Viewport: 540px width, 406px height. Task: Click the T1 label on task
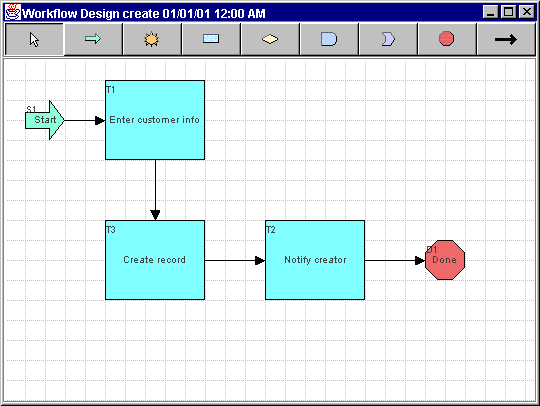[x=111, y=90]
